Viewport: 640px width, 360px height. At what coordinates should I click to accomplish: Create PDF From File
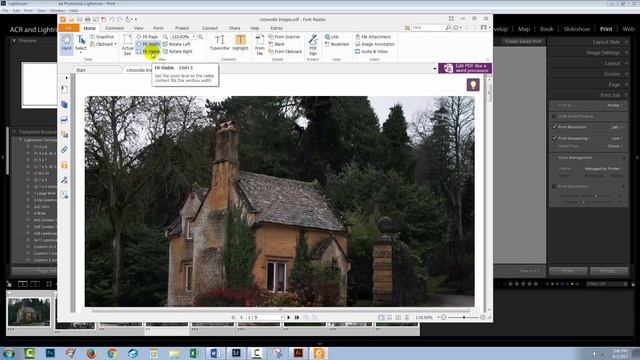260,45
